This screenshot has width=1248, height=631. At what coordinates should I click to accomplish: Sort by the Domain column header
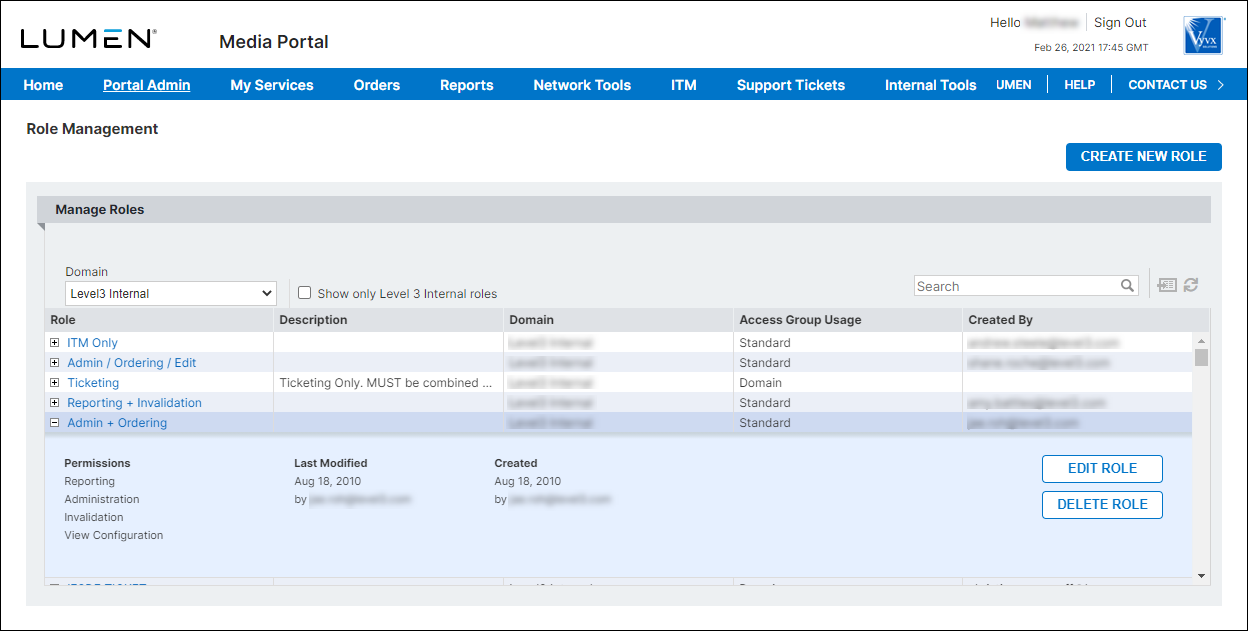pos(619,320)
